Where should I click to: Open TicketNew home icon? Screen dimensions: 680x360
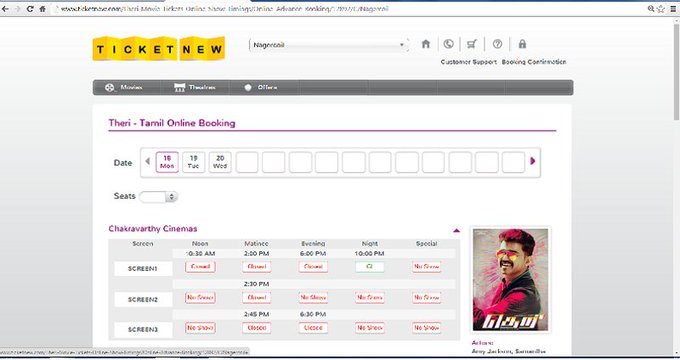point(426,44)
